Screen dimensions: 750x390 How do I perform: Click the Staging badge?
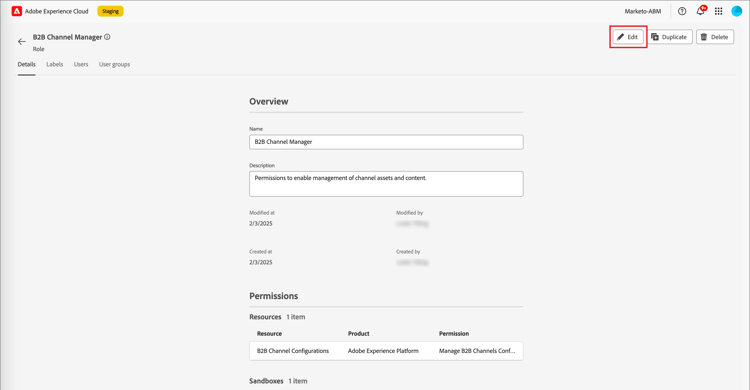[x=110, y=11]
